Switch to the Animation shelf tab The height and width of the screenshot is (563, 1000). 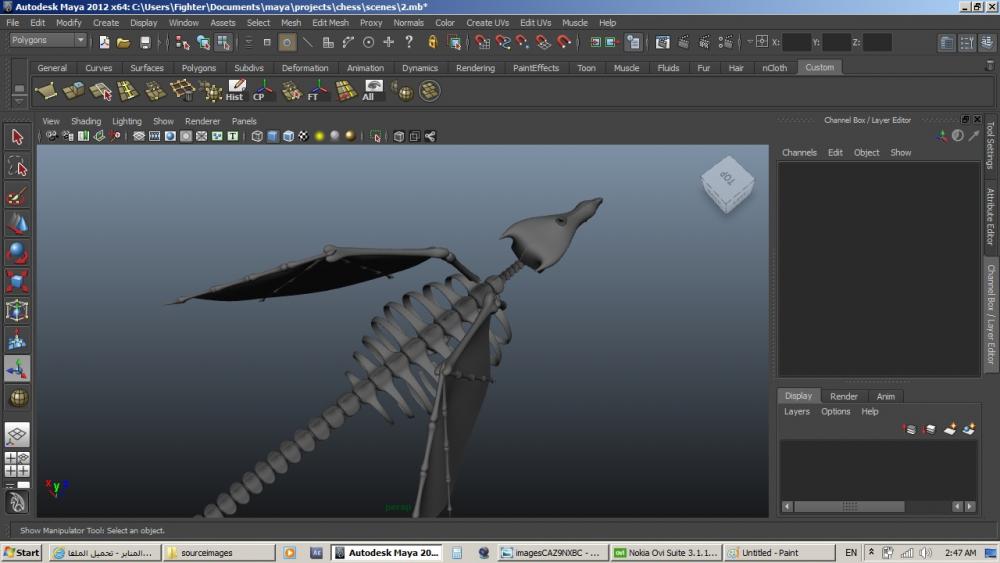click(365, 68)
